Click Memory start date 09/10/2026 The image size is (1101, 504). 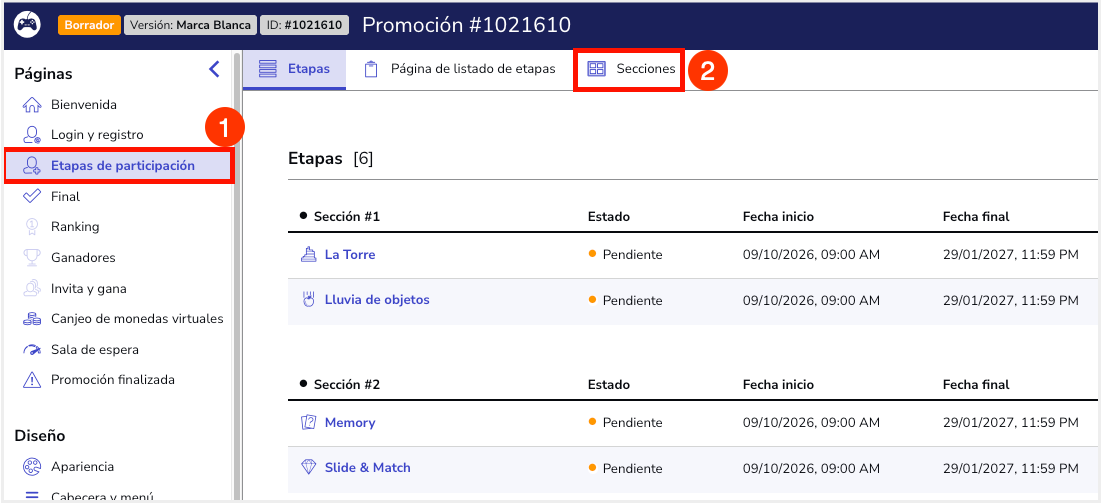click(811, 423)
